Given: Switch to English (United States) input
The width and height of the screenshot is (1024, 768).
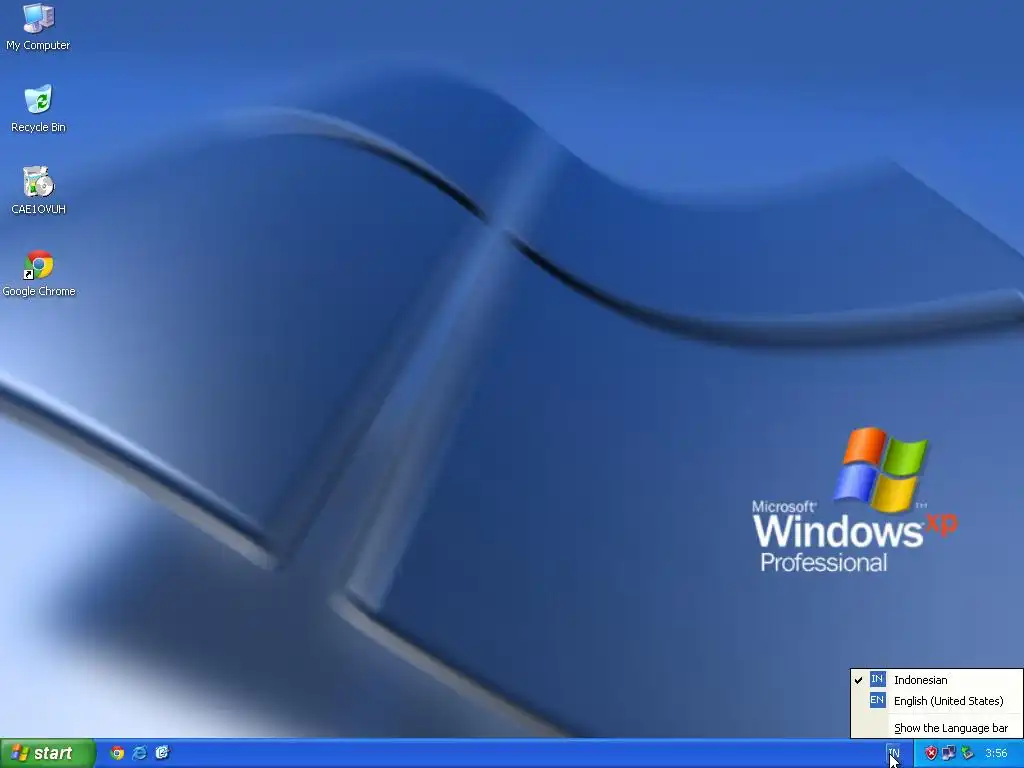Looking at the screenshot, I should 936,701.
